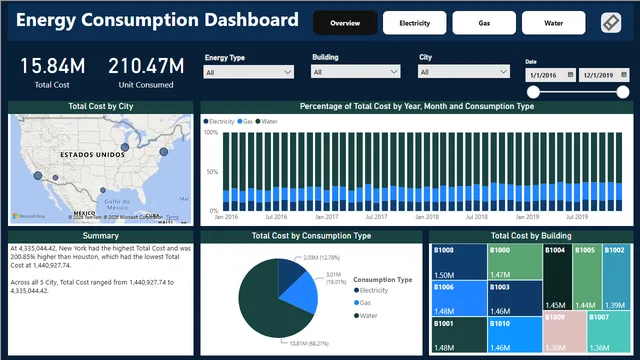Click the New York bubble on the map
Screen dimensions: 640x360
click(x=164, y=152)
